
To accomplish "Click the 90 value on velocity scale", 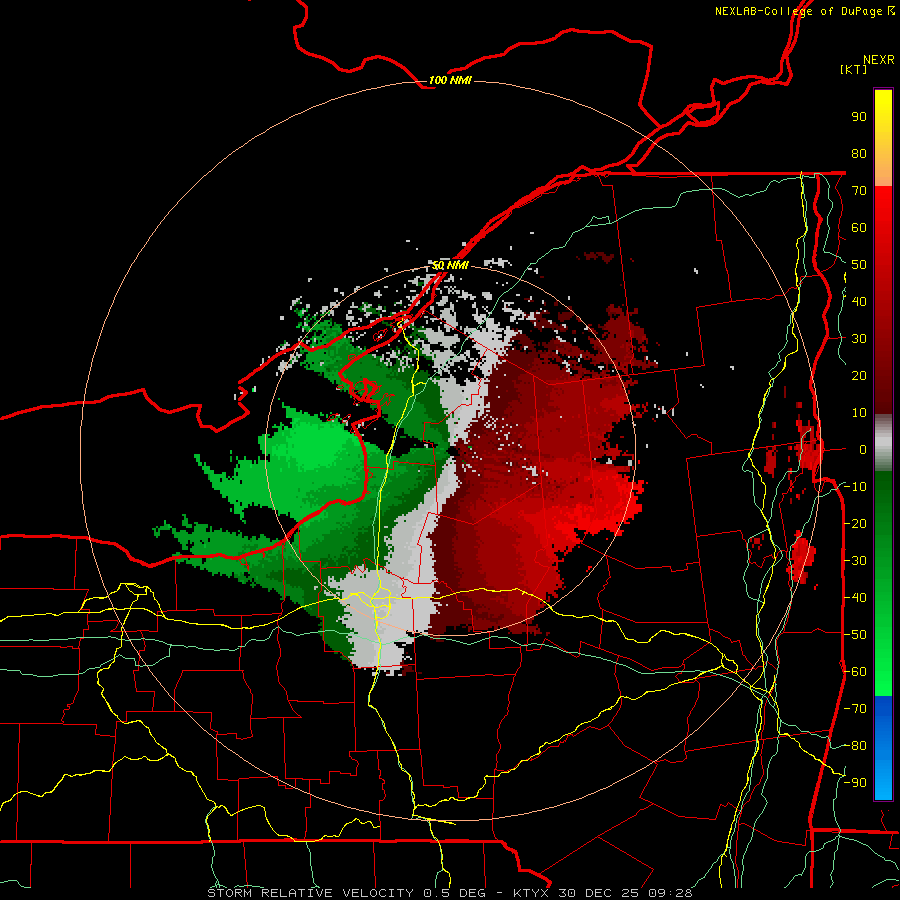I will pyautogui.click(x=859, y=117).
